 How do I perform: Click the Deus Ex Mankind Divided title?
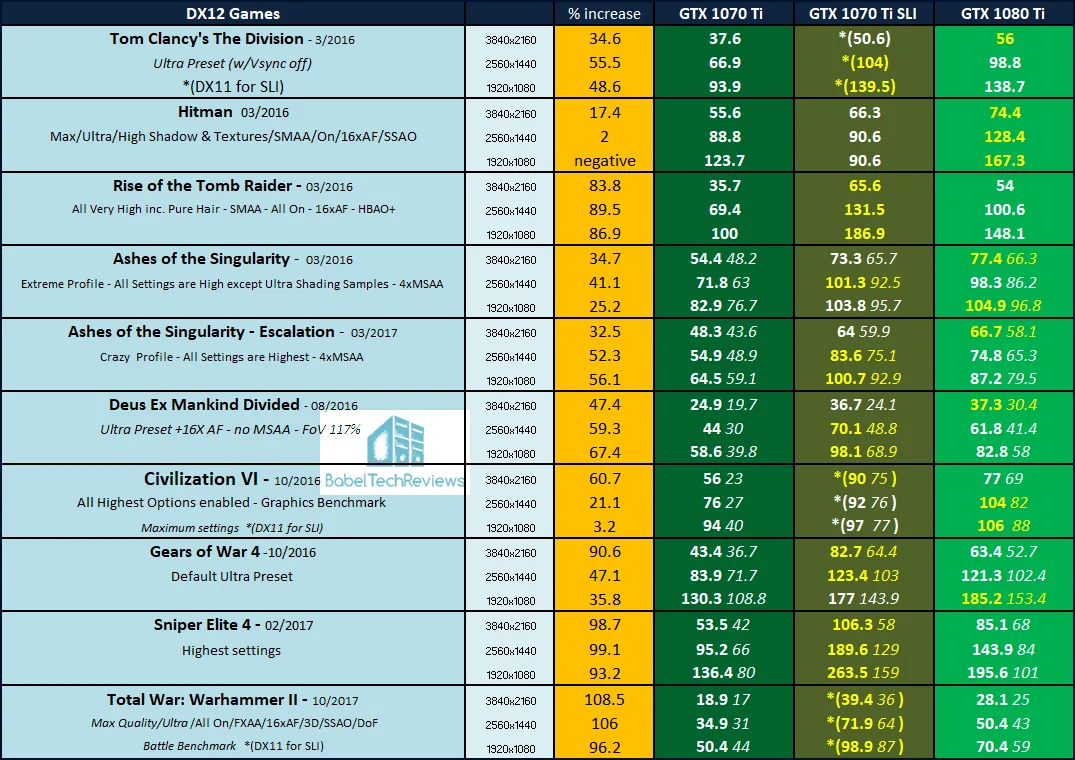205,405
